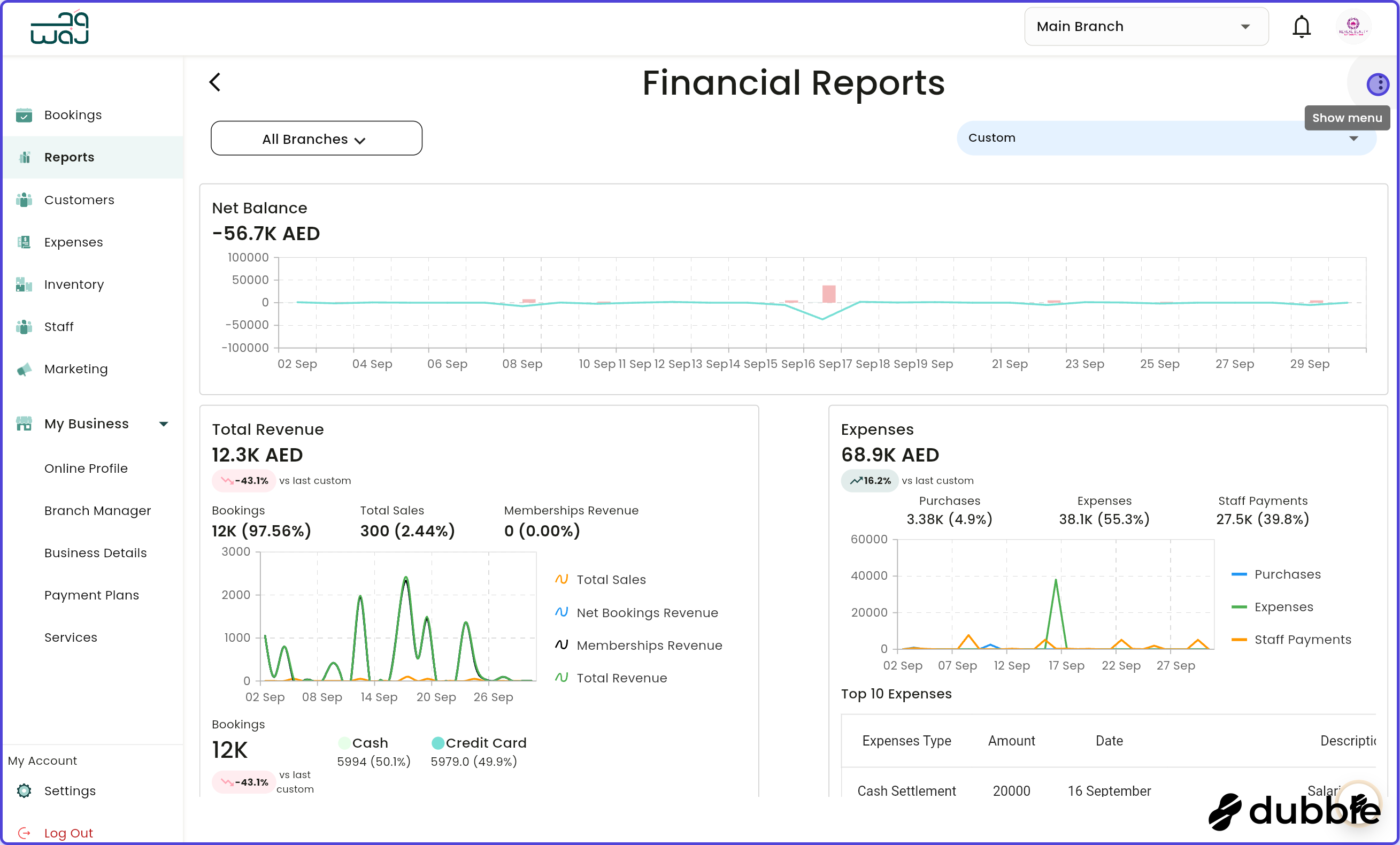The width and height of the screenshot is (1400, 845).
Task: Expand the Custom date range selector
Action: [x=1166, y=137]
